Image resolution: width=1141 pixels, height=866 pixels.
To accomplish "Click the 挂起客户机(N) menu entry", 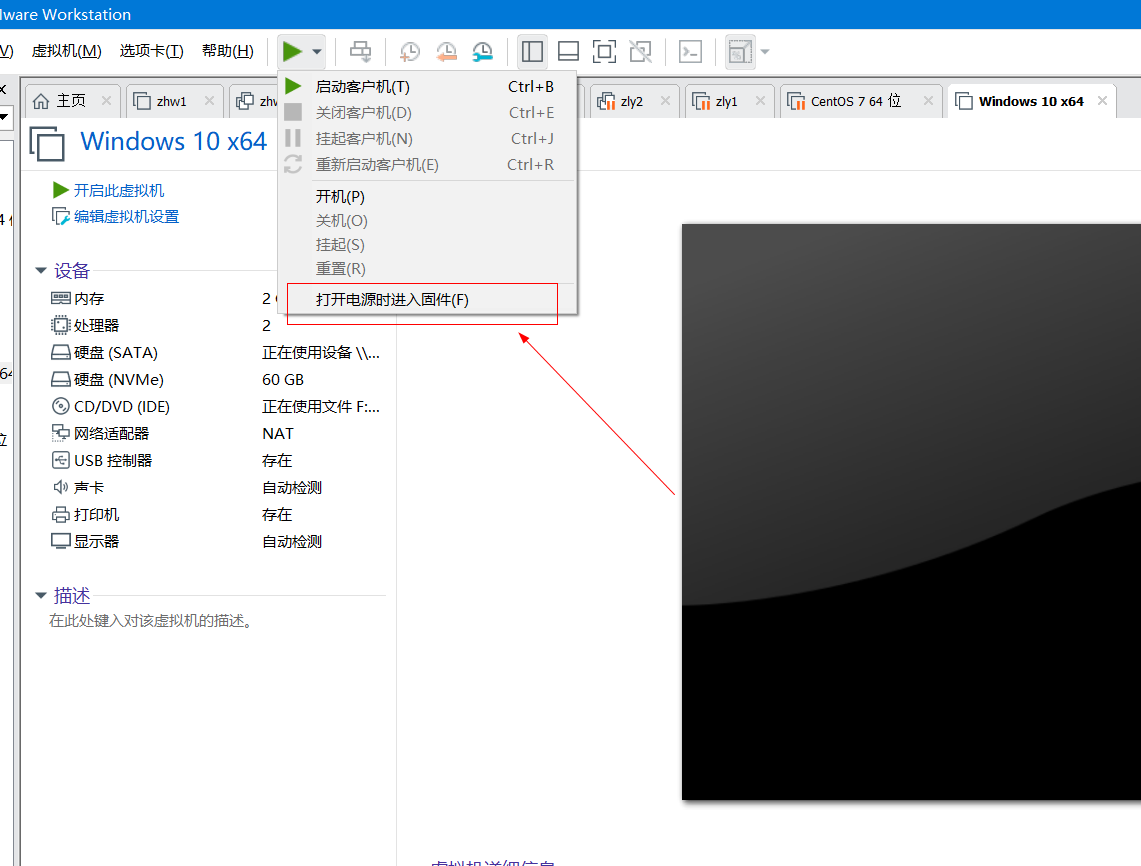I will 427,138.
